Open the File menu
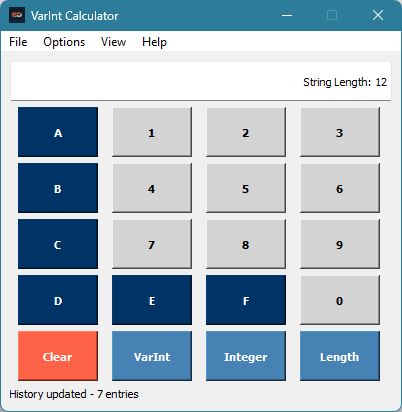402x412 pixels. (18, 42)
